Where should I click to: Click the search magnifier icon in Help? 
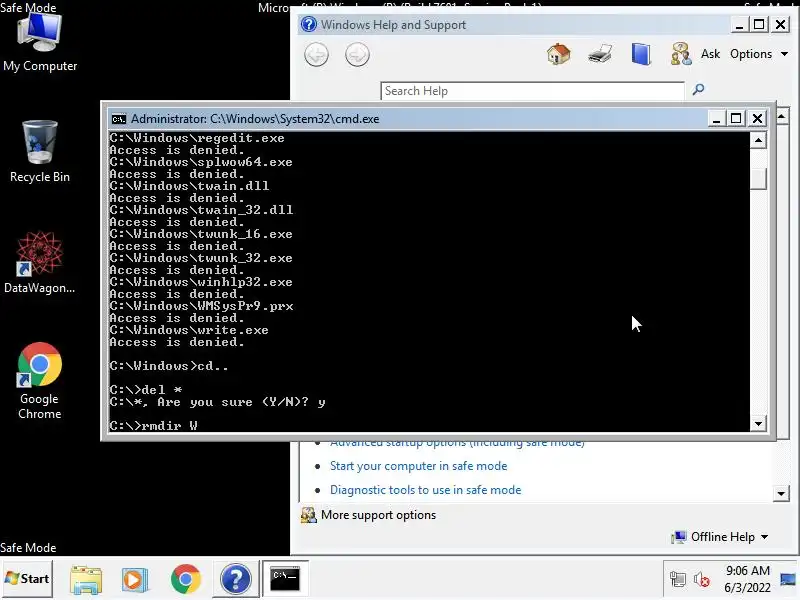point(698,90)
